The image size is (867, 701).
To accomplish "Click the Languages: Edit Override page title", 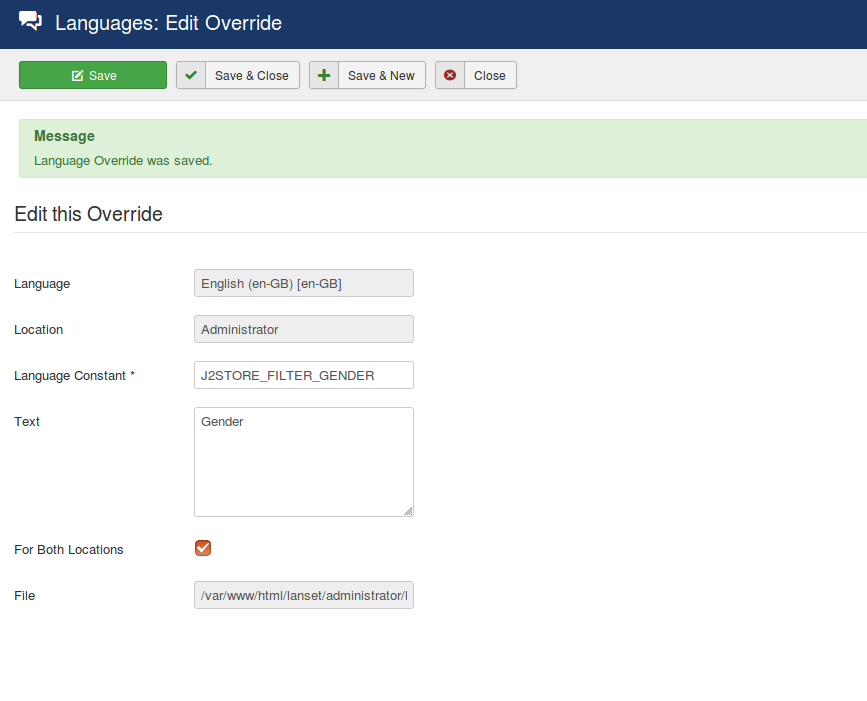I will click(168, 22).
